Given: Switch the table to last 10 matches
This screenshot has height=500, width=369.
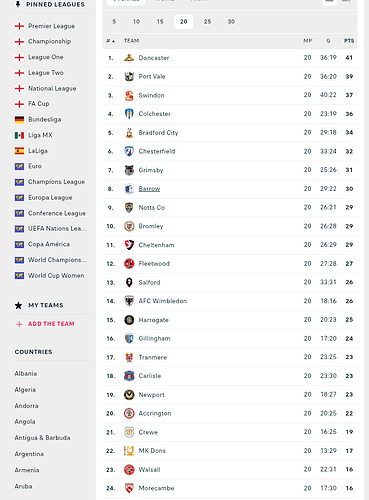Looking at the screenshot, I should click(x=136, y=22).
